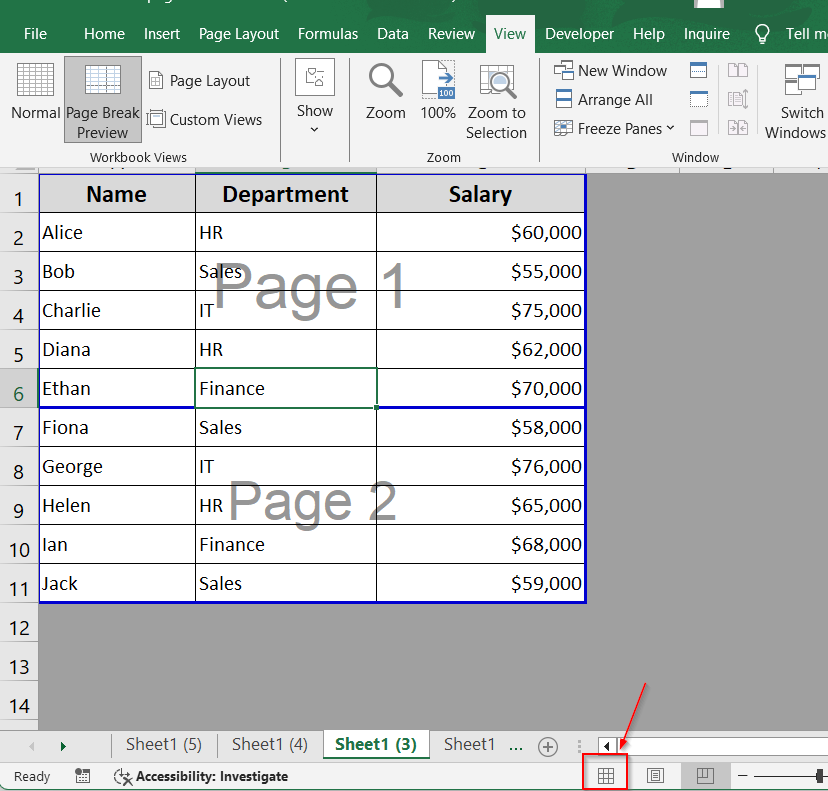Switch to the Inquire tab
This screenshot has width=828, height=791.
707,34
